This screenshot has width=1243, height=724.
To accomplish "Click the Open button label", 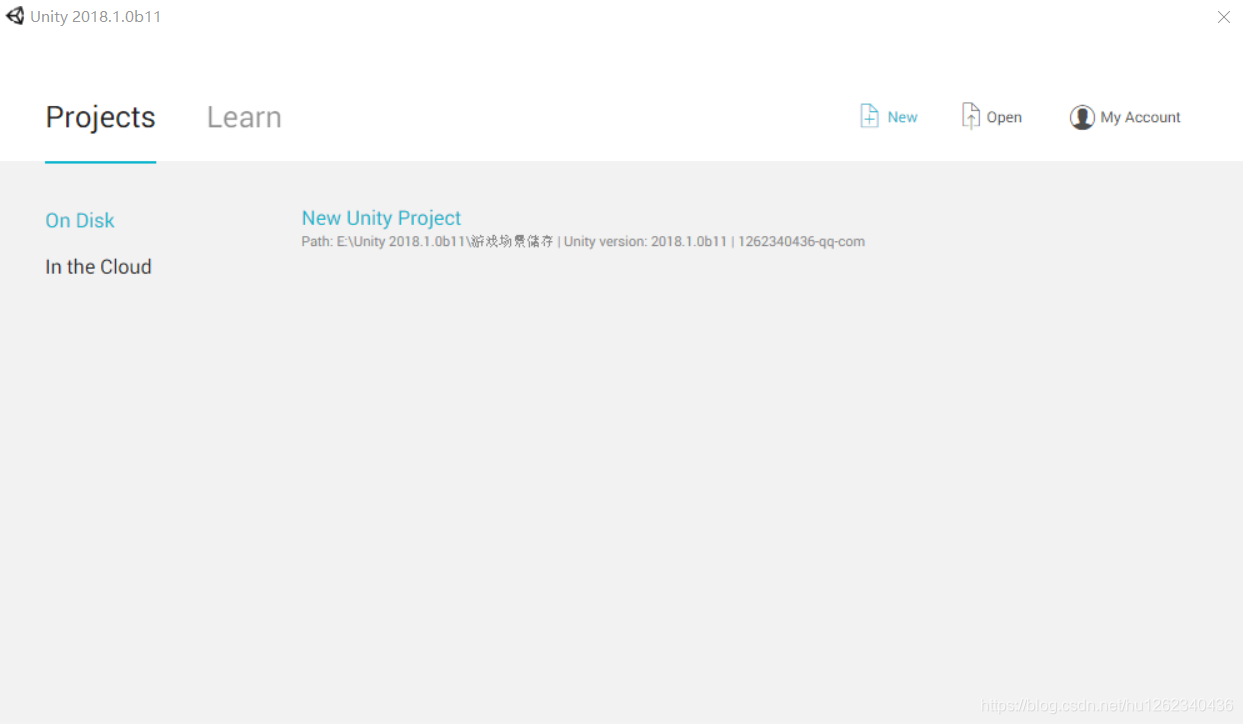I will [1004, 117].
